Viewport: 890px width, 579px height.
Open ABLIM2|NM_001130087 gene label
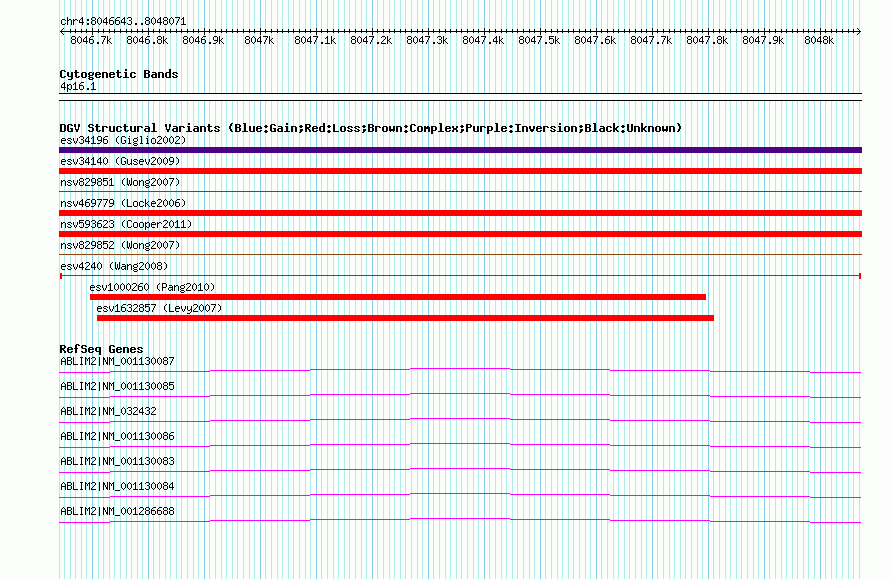tap(117, 361)
